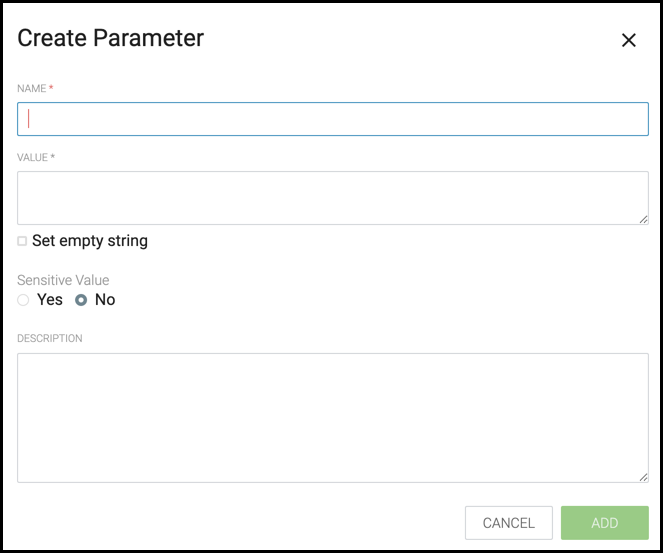The image size is (663, 553).
Task: Click the resize grip of the VALUE text area
Action: tap(643, 219)
